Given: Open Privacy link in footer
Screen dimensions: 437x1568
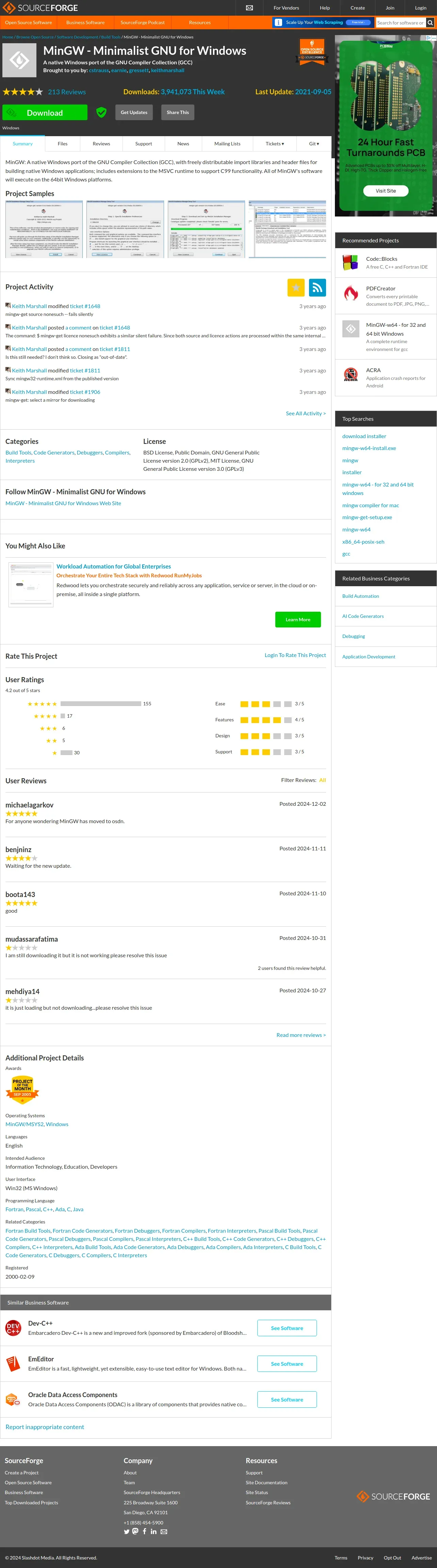Looking at the screenshot, I should click(x=365, y=1558).
